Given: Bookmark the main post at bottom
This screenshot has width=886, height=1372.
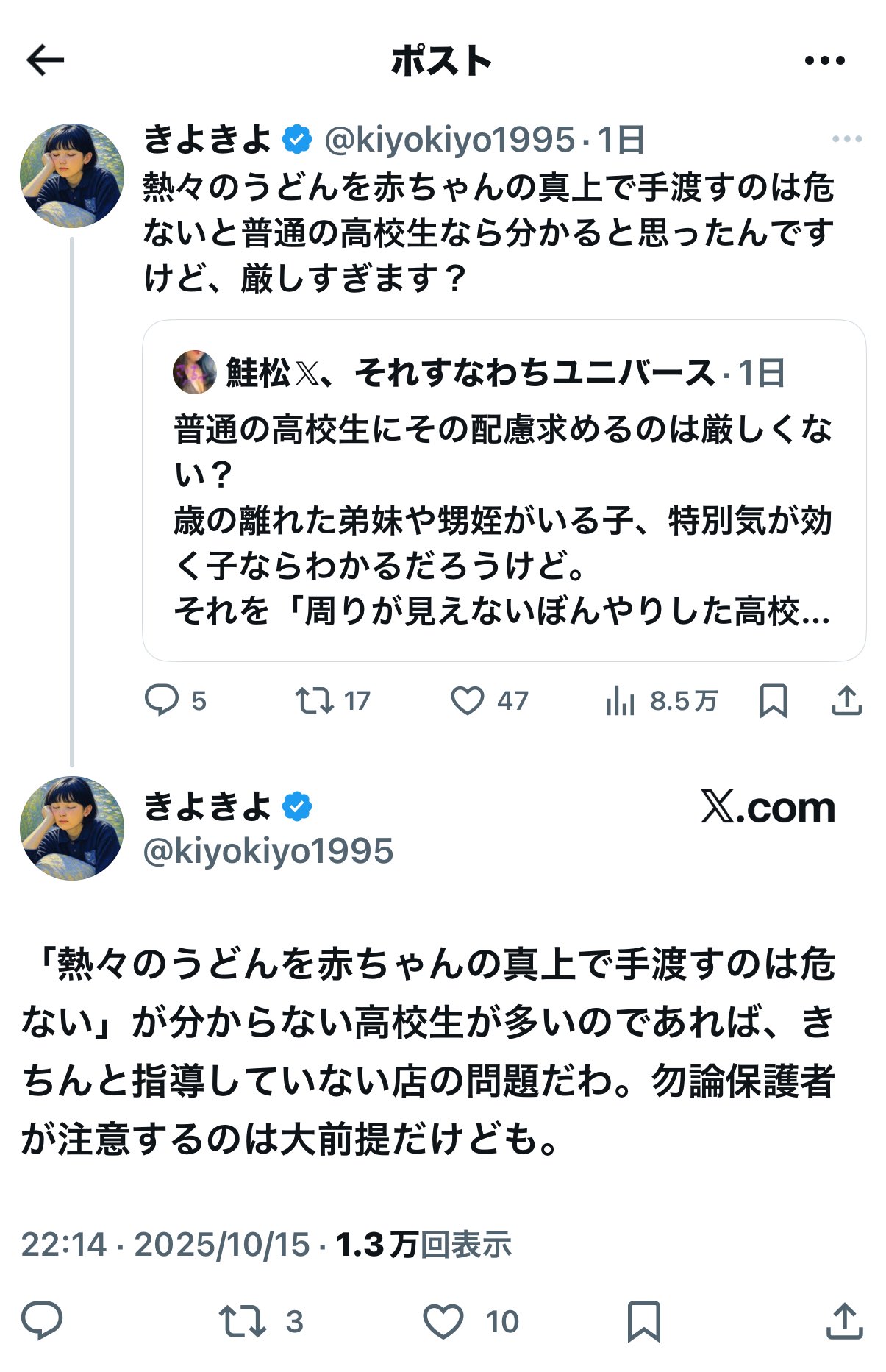Looking at the screenshot, I should click(x=643, y=1321).
